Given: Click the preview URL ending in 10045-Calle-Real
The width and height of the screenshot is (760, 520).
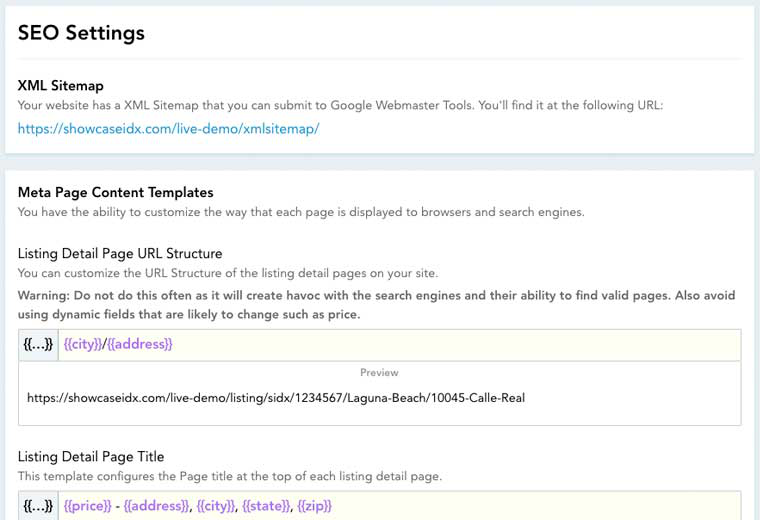Looking at the screenshot, I should pyautogui.click(x=276, y=398).
